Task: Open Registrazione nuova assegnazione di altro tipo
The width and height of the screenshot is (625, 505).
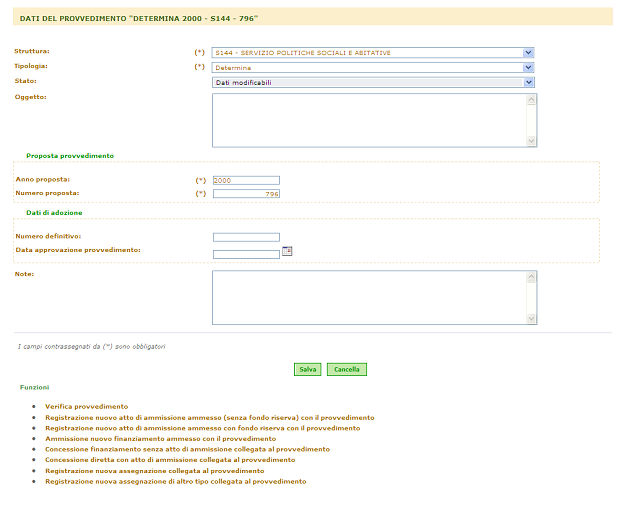Action: click(x=176, y=481)
